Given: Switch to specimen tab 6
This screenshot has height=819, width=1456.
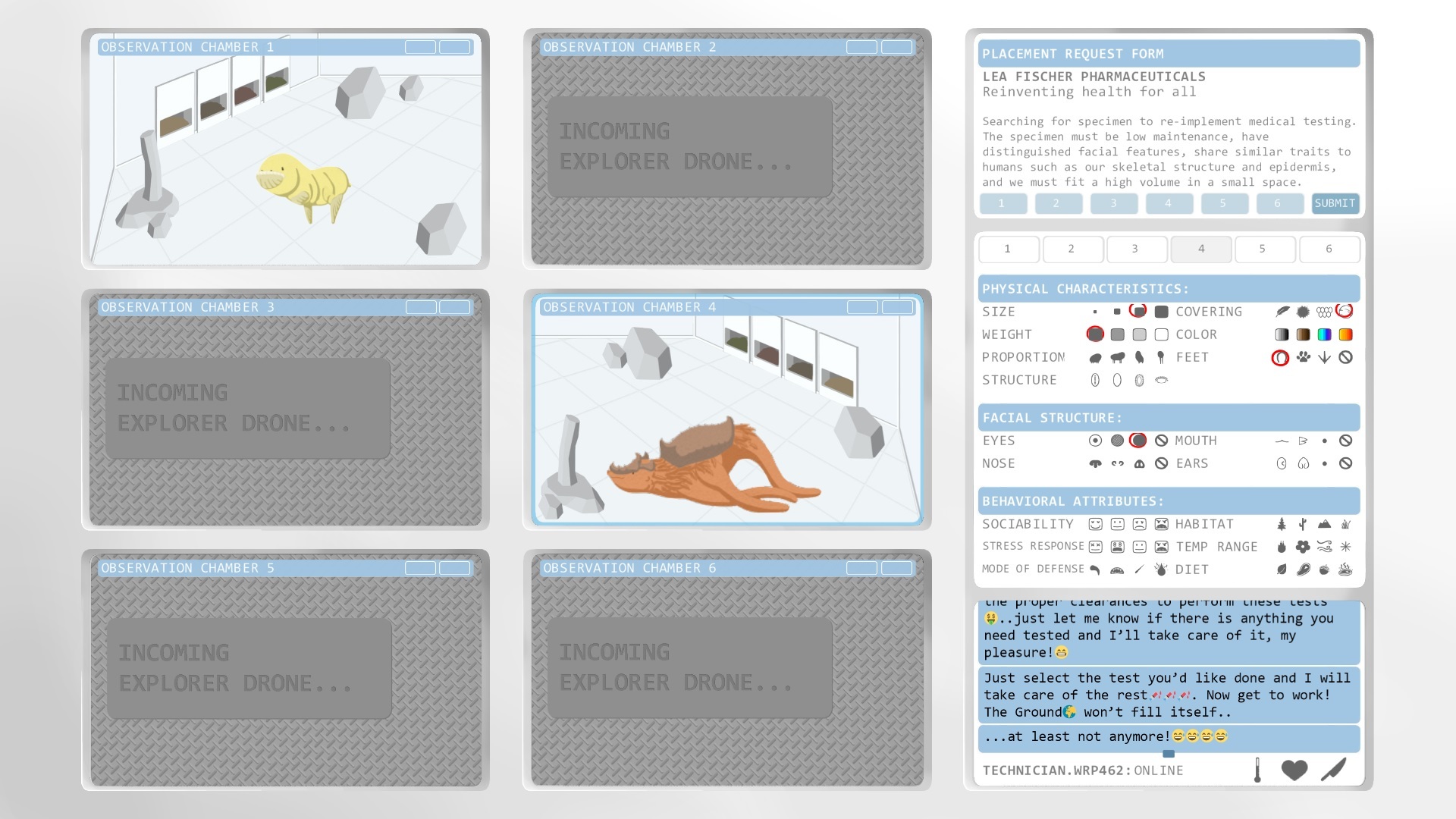Looking at the screenshot, I should coord(1328,249).
